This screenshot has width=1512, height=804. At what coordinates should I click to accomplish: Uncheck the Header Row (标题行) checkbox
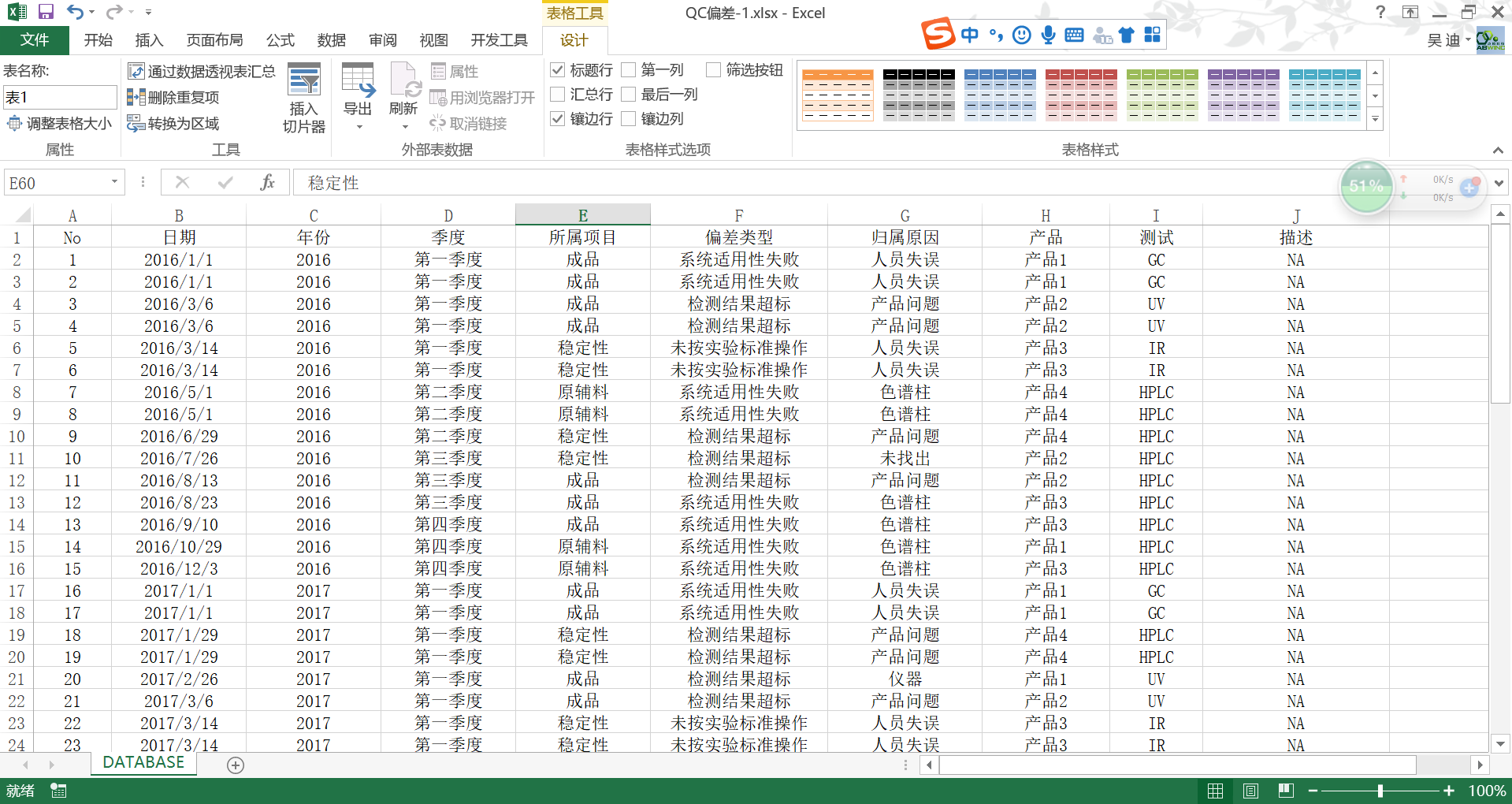point(558,70)
